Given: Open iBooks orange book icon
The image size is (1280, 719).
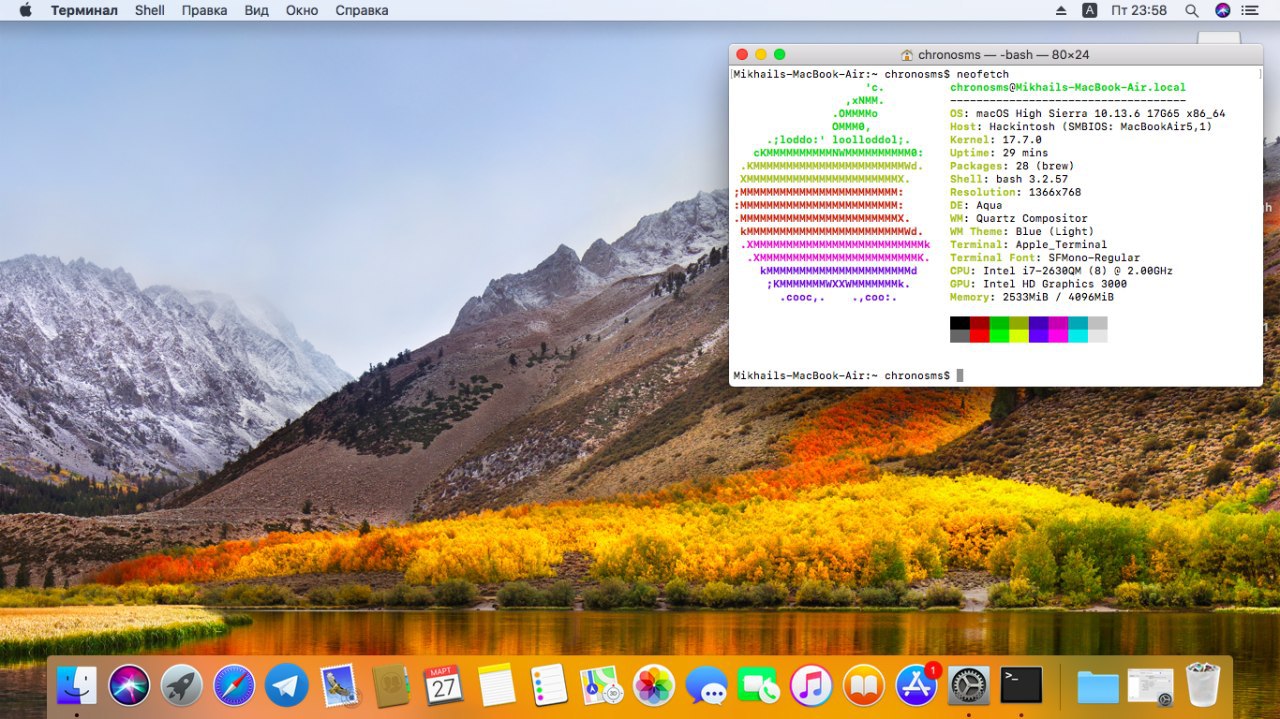Looking at the screenshot, I should pyautogui.click(x=864, y=685).
